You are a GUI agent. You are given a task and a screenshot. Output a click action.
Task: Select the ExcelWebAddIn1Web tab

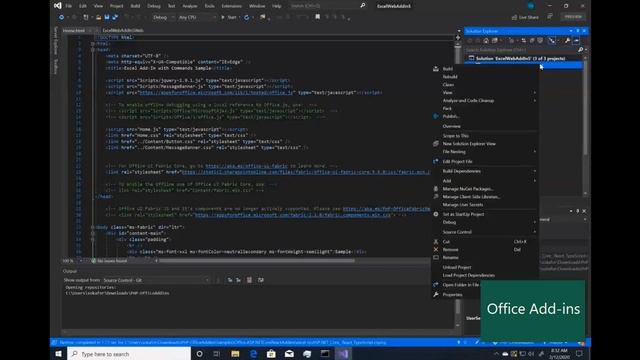(x=122, y=31)
